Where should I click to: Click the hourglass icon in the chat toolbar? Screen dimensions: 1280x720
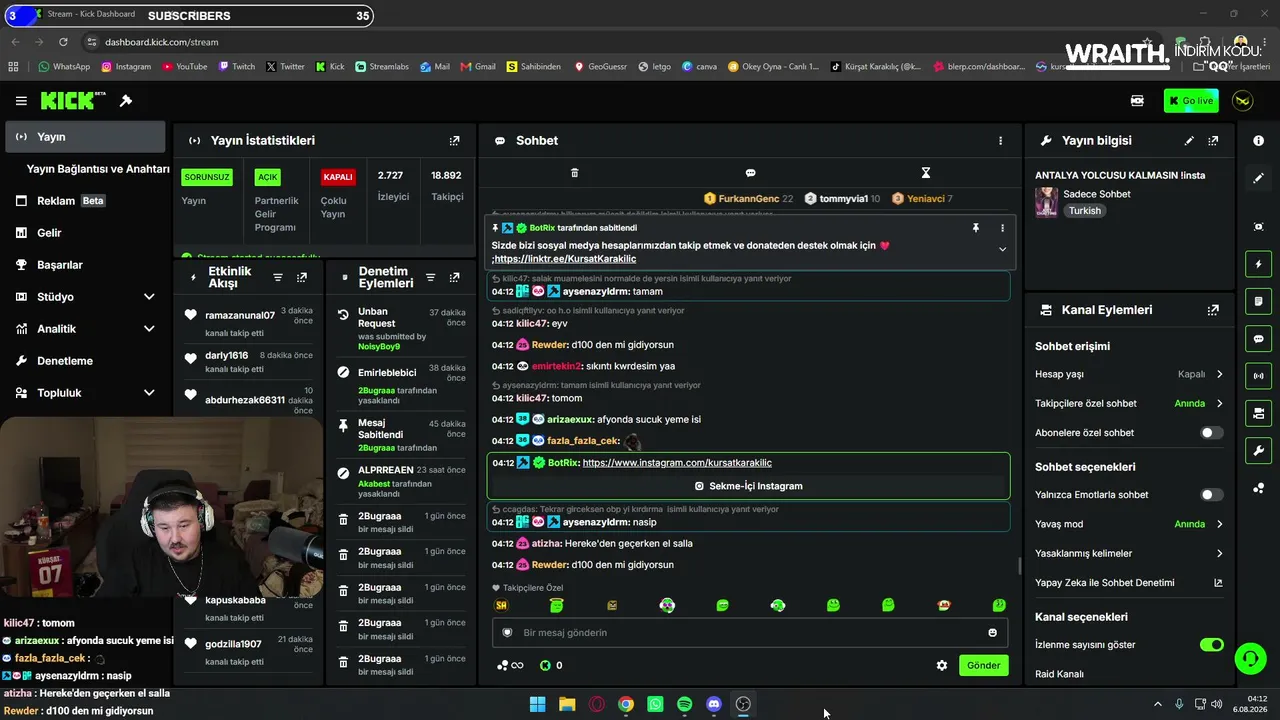pos(926,173)
